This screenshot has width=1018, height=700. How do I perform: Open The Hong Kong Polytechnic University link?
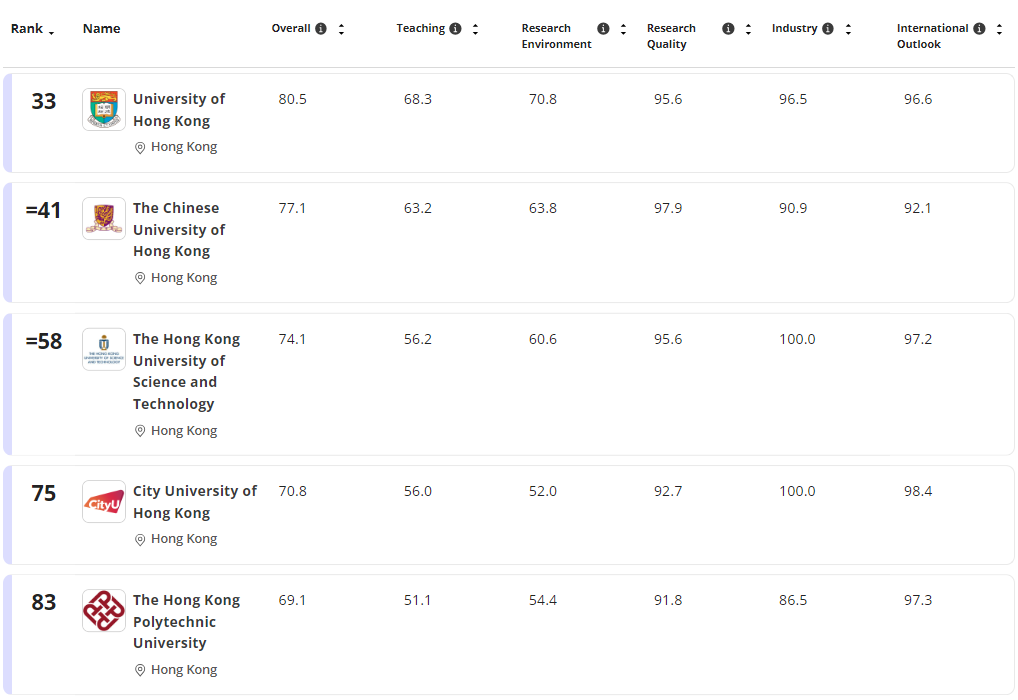click(186, 621)
